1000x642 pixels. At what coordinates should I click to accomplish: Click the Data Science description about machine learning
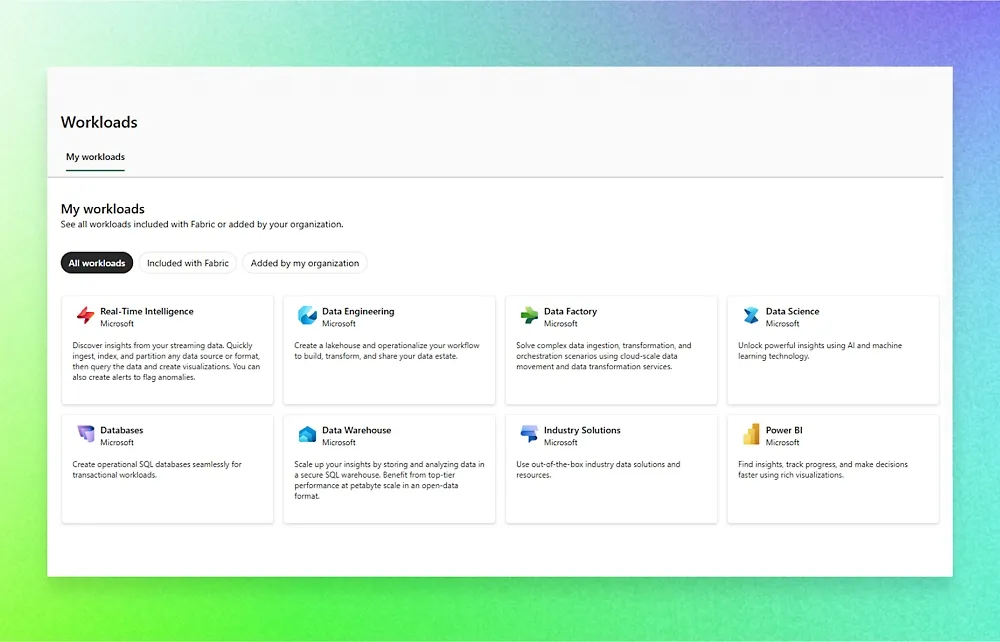tap(820, 351)
